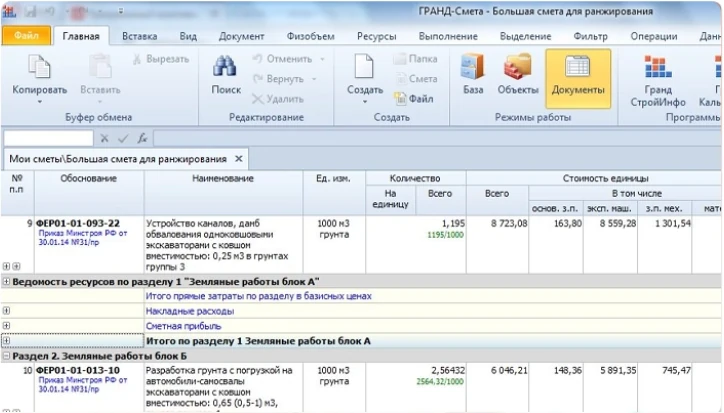Create a new Папка (folder)
Image resolution: width=724 pixels, height=413 pixels.
[x=415, y=59]
